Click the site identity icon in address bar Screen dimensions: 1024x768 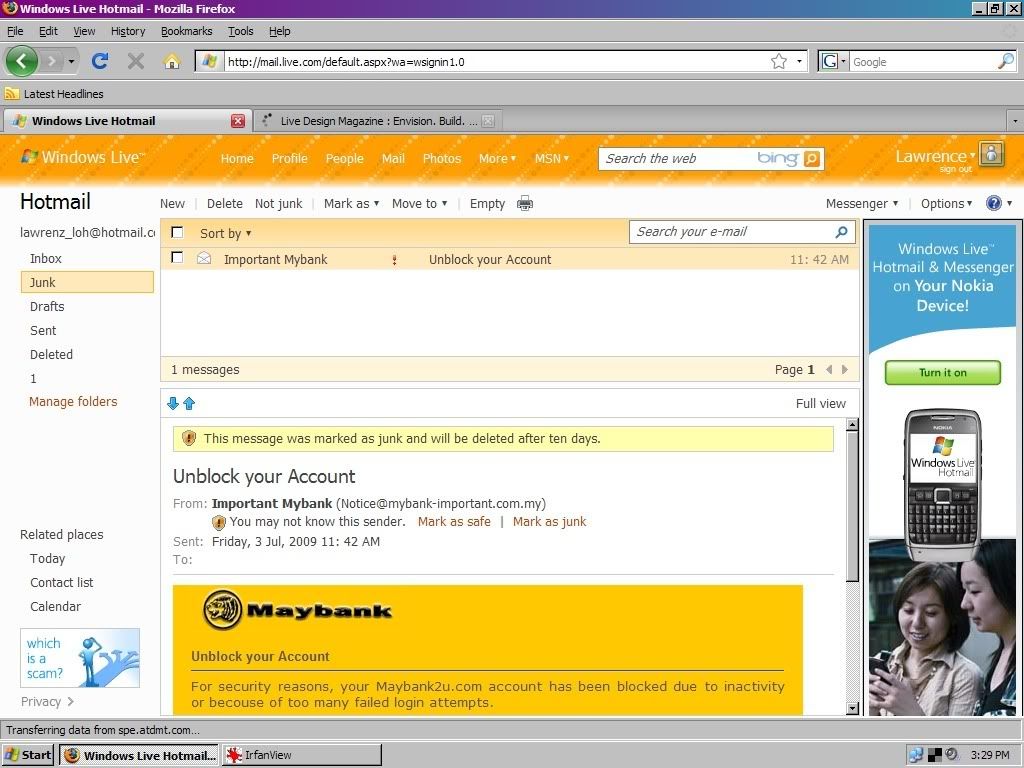209,61
